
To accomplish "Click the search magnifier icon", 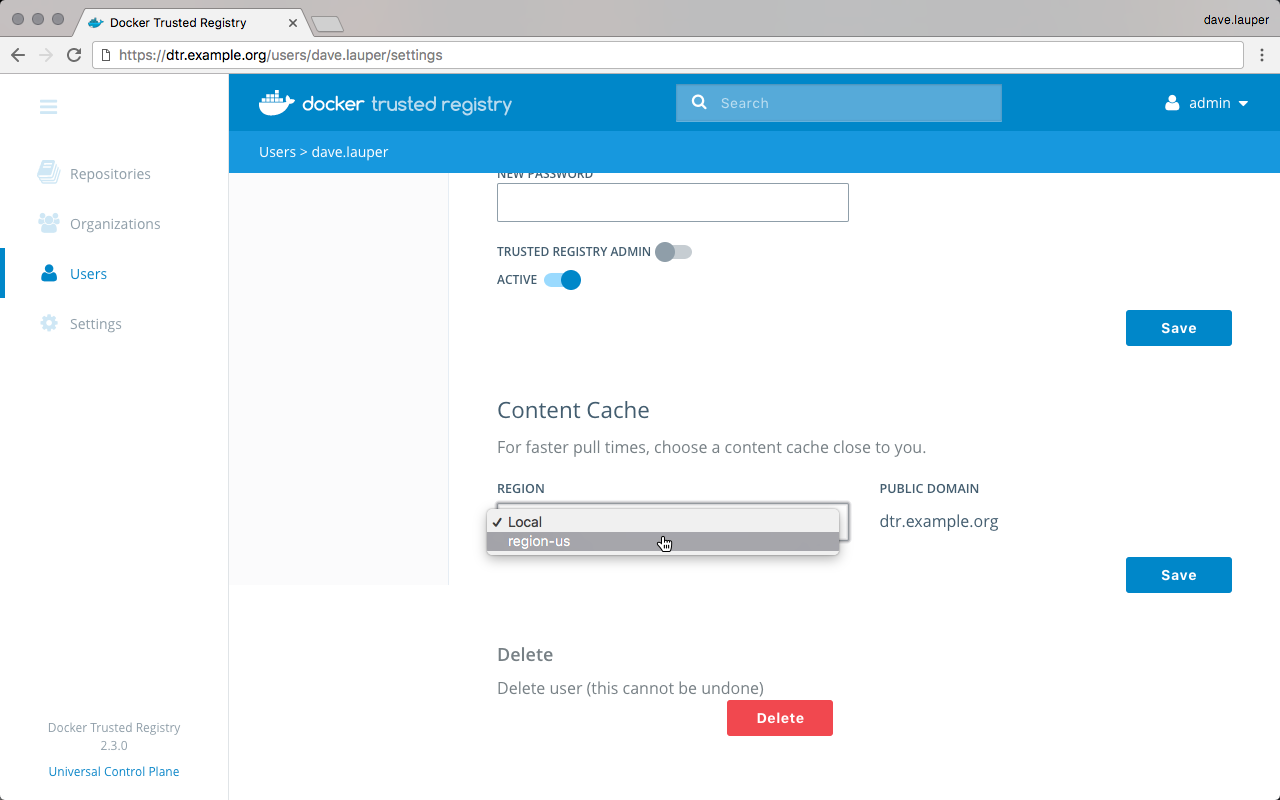I will pyautogui.click(x=699, y=102).
